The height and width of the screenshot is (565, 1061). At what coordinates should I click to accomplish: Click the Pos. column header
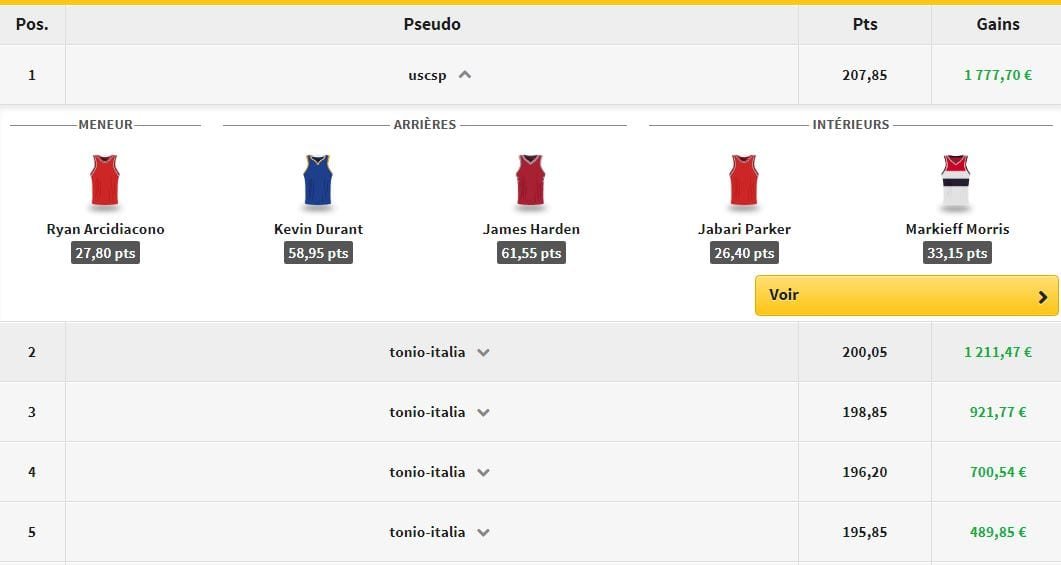point(32,24)
